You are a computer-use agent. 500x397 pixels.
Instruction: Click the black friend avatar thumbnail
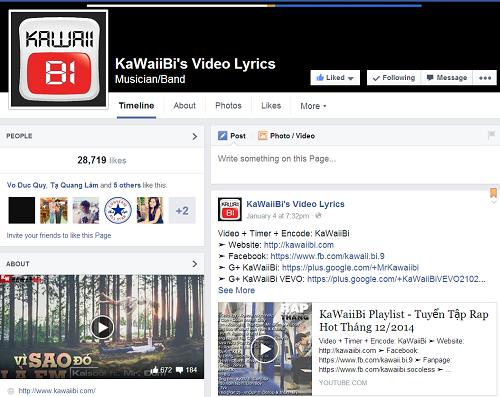(22, 210)
